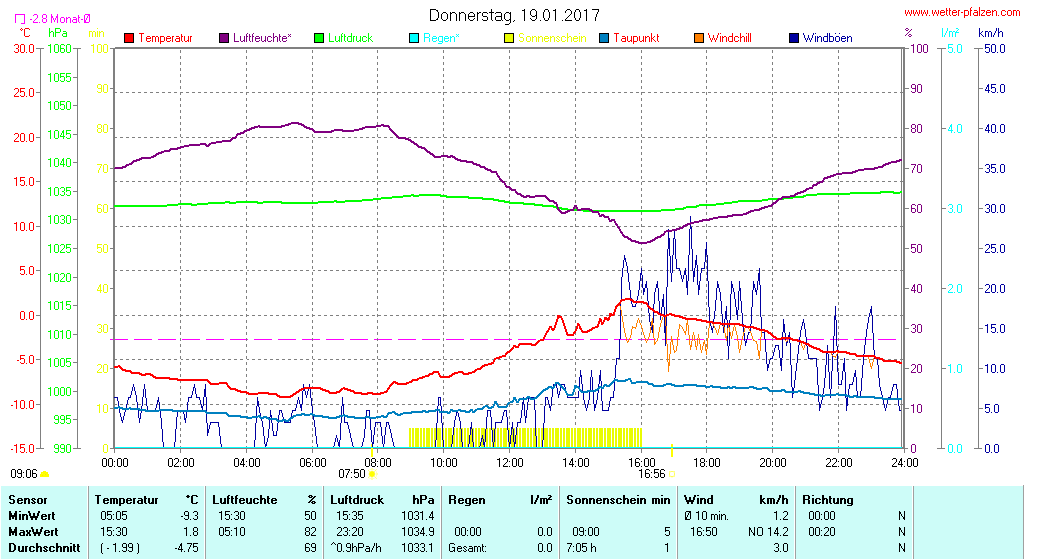Viewport: 1058px width, 559px height.
Task: Click the 09:00 sunshine time entry
Action: pos(586,532)
